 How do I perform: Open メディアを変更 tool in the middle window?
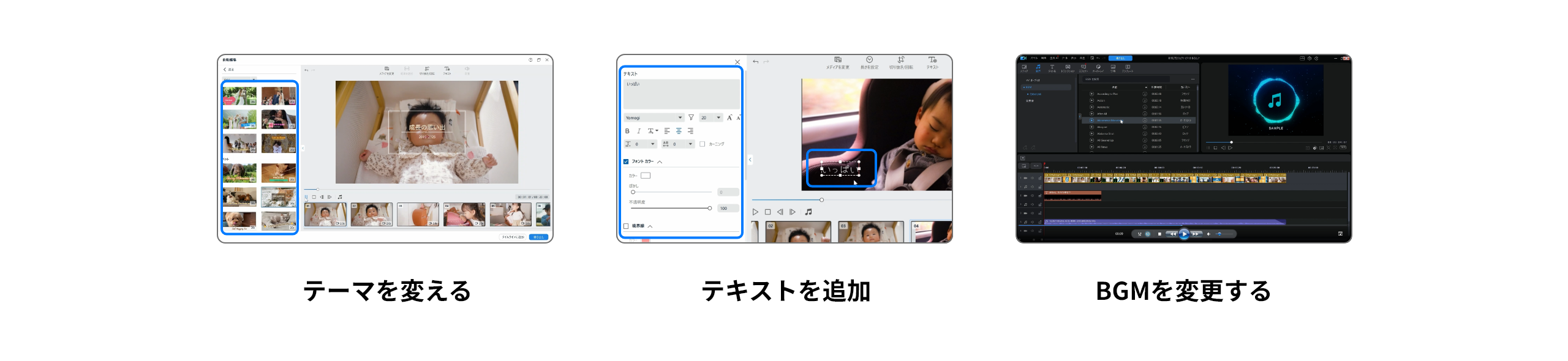click(837, 62)
